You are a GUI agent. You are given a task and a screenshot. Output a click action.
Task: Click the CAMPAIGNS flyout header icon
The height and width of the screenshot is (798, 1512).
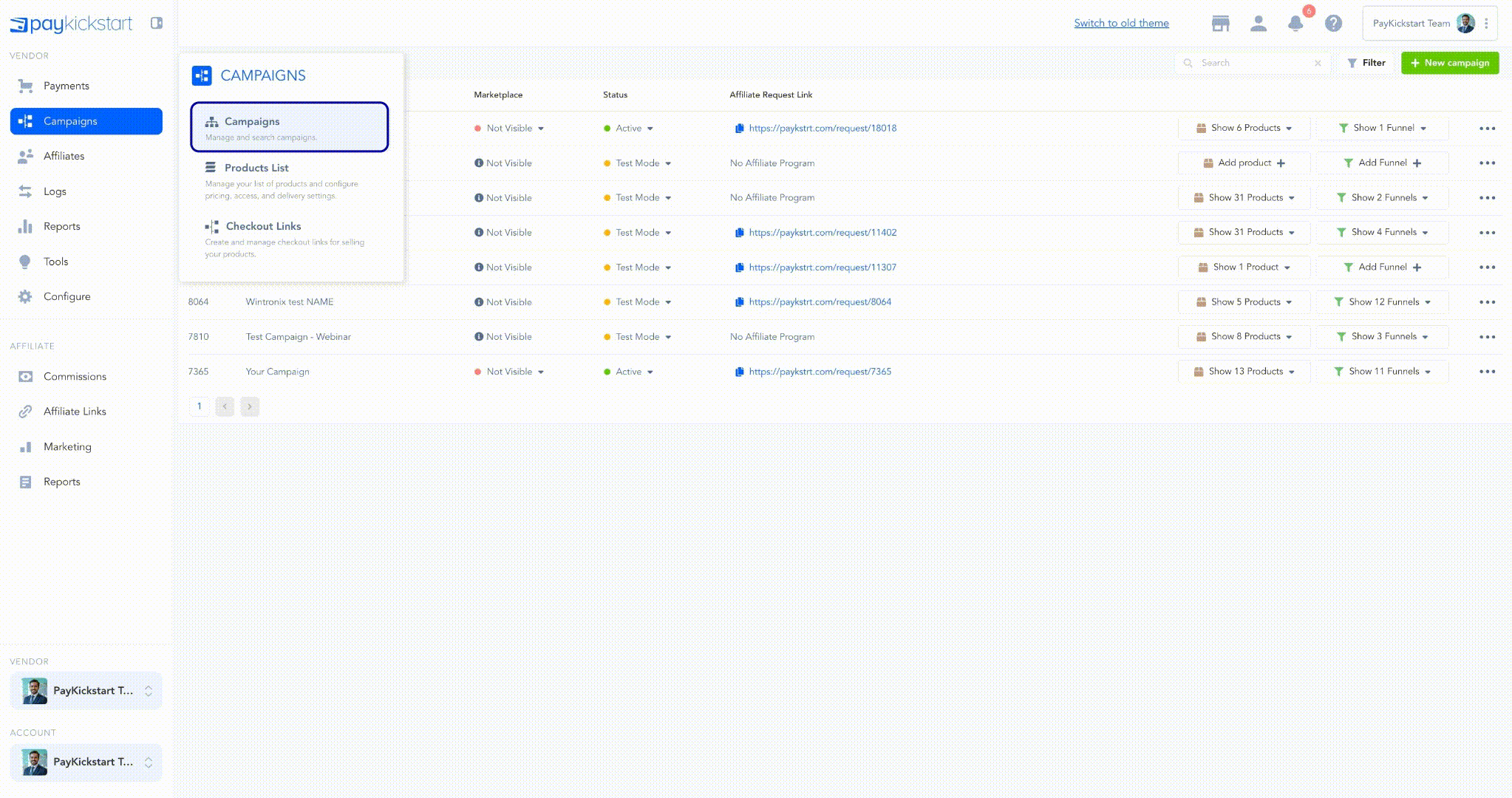pos(202,75)
